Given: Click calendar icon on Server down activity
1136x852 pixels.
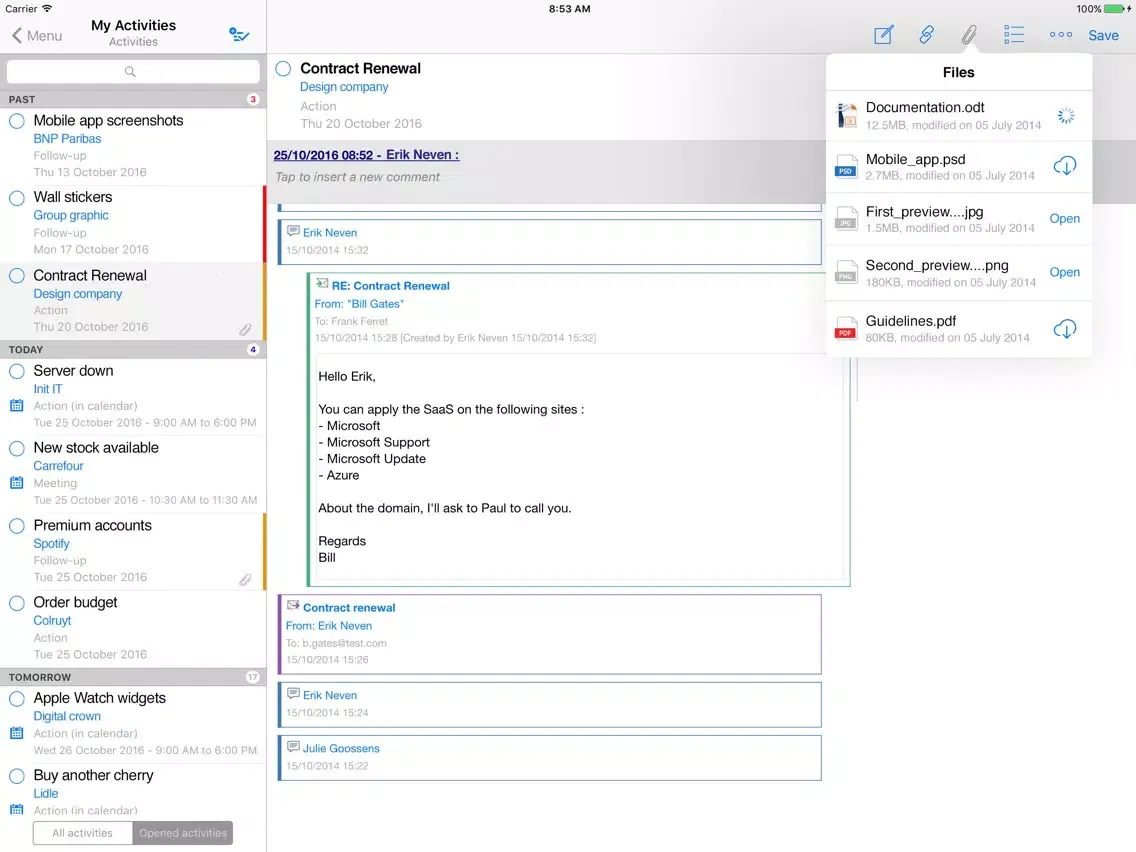Looking at the screenshot, I should pos(16,406).
